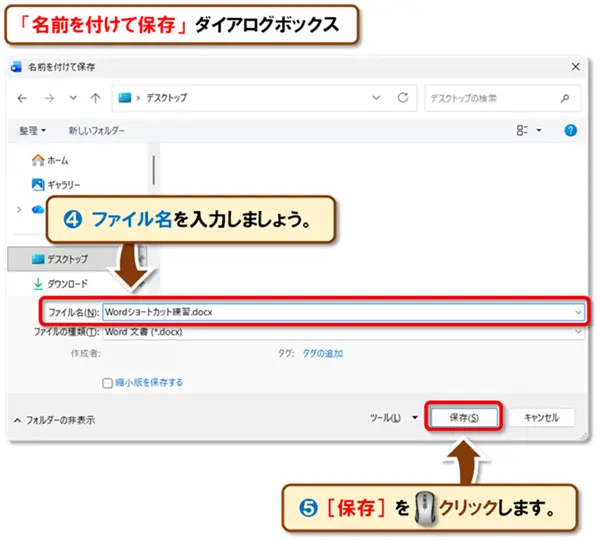This screenshot has width=600, height=542.
Task: Open recent locations chevron next to arrows
Action: click(x=73, y=98)
